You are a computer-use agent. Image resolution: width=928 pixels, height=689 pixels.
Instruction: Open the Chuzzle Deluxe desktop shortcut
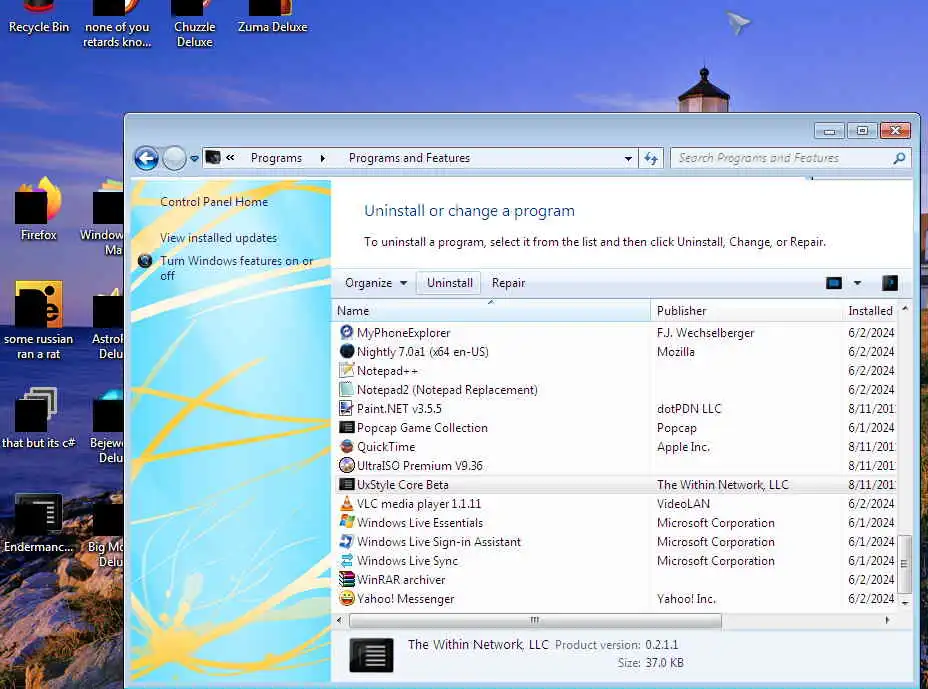pyautogui.click(x=195, y=25)
